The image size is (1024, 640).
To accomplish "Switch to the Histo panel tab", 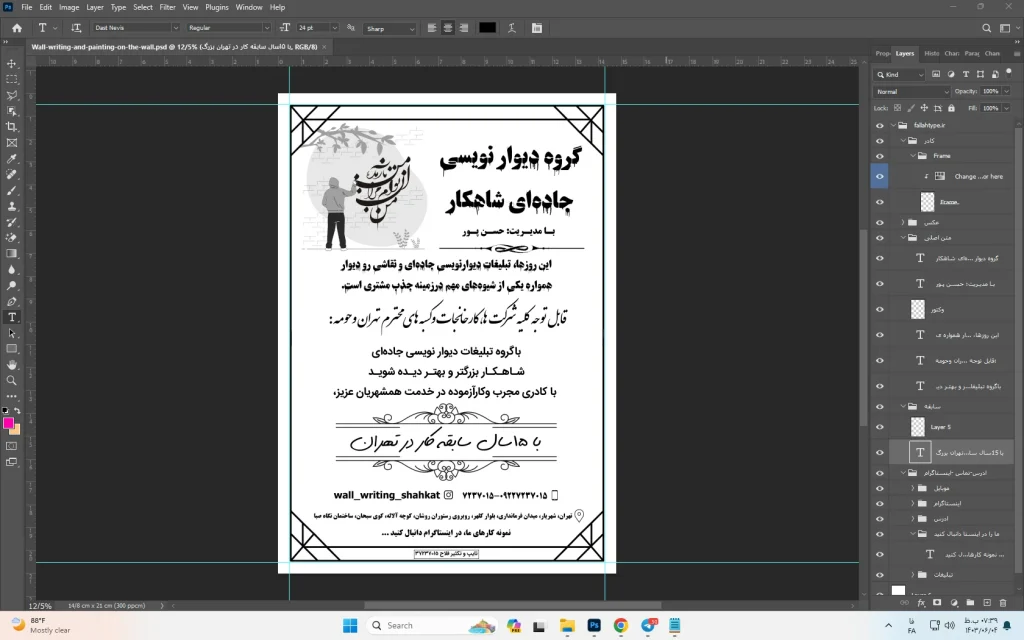I will pos(932,54).
